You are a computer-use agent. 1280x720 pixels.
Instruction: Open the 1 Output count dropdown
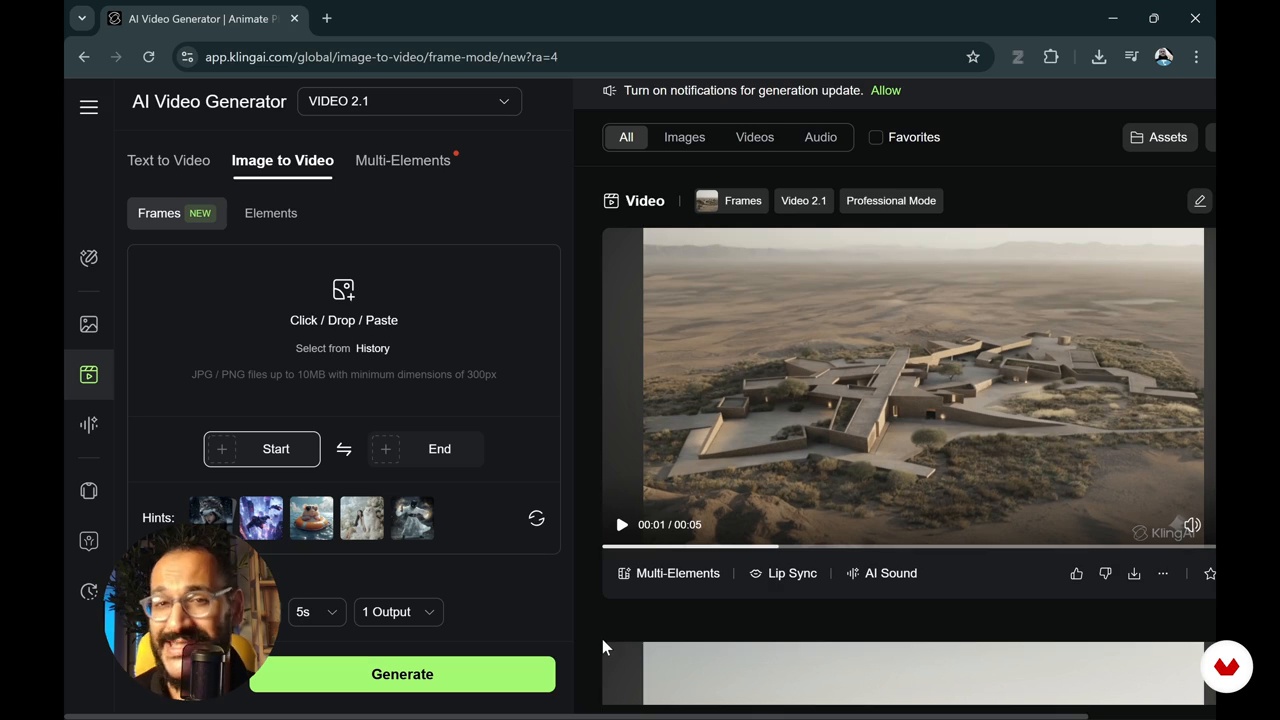(398, 612)
